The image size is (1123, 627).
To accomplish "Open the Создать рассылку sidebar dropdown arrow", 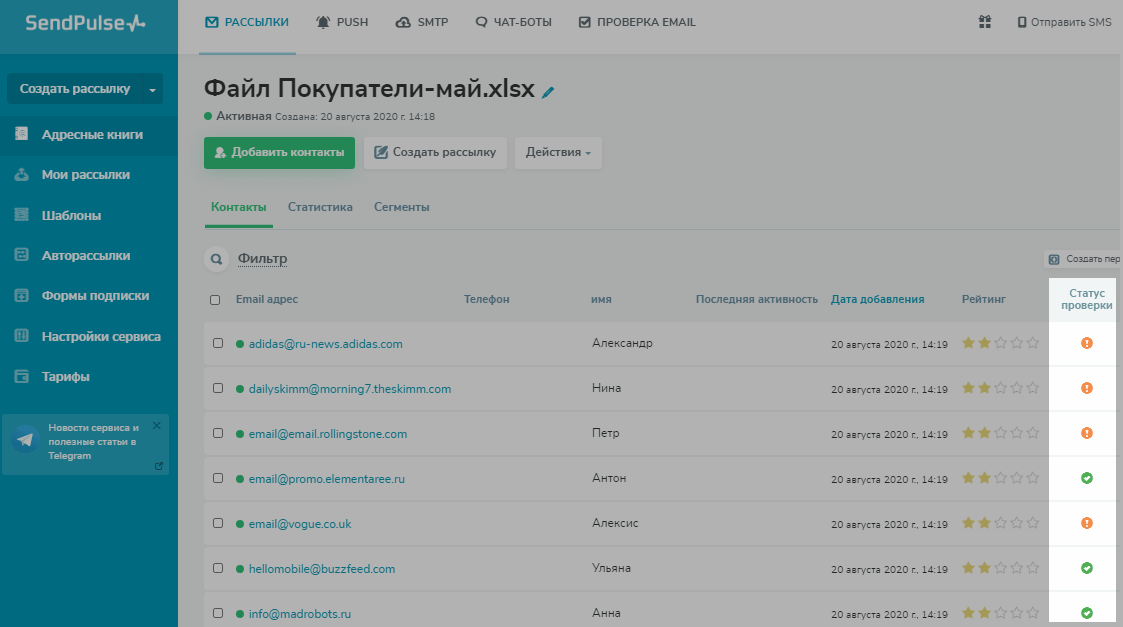I will click(x=153, y=90).
